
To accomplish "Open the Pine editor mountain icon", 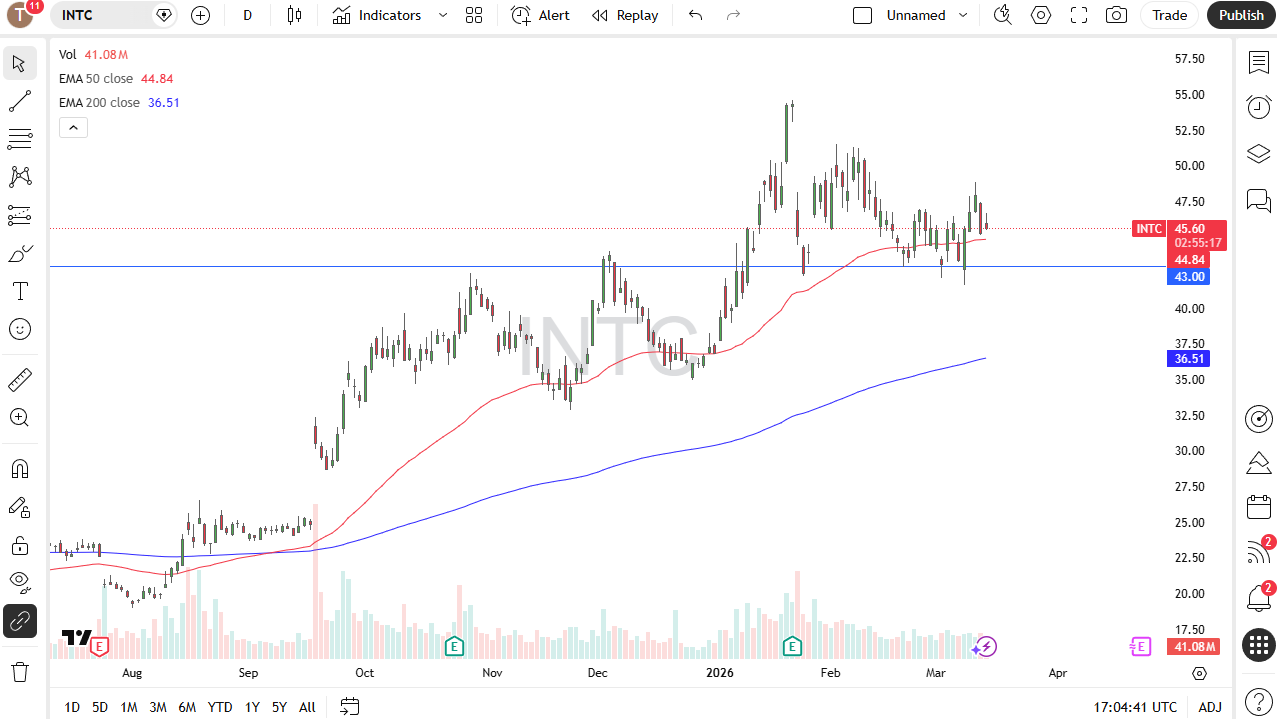I will point(1258,463).
